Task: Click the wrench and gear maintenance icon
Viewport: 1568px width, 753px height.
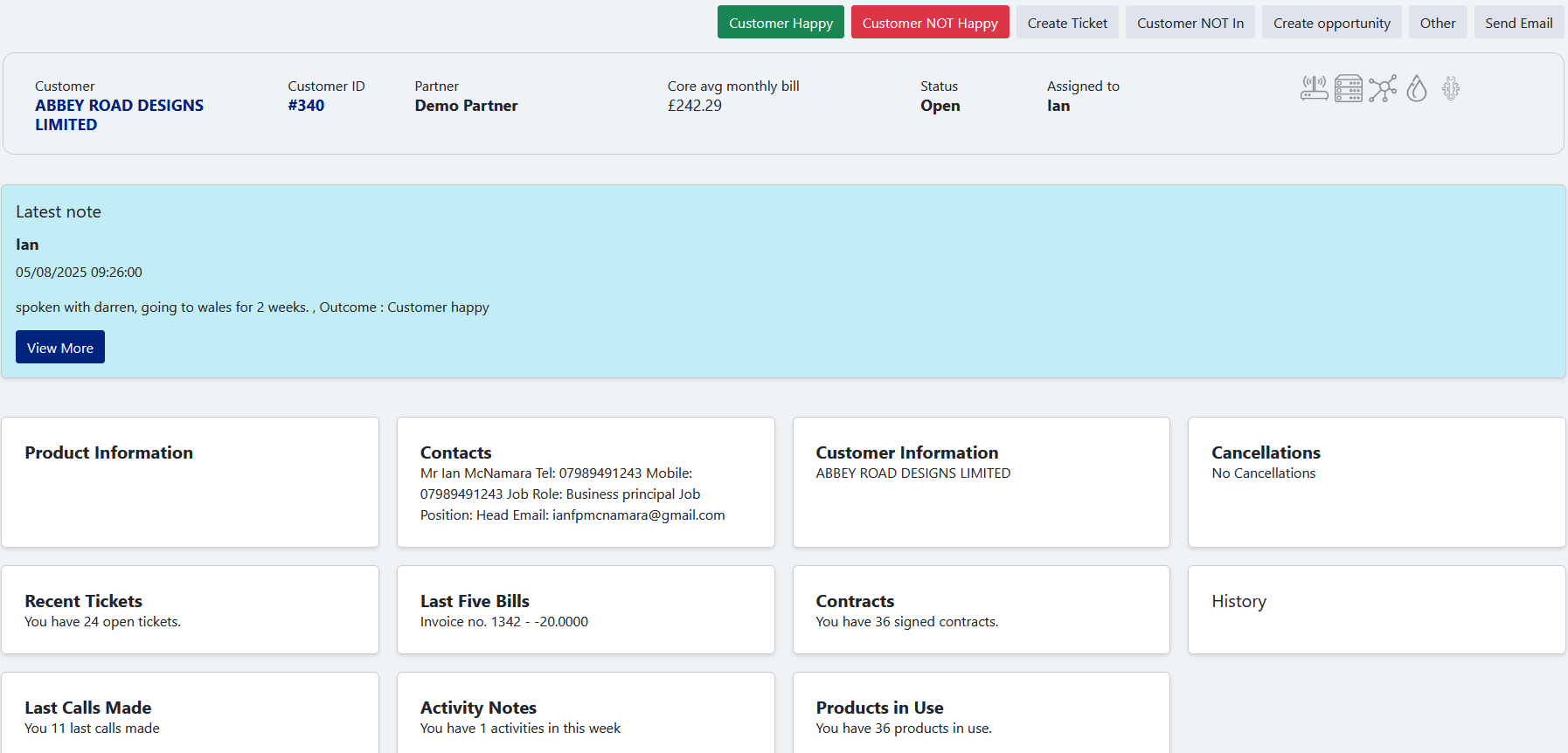Action: pos(1450,88)
